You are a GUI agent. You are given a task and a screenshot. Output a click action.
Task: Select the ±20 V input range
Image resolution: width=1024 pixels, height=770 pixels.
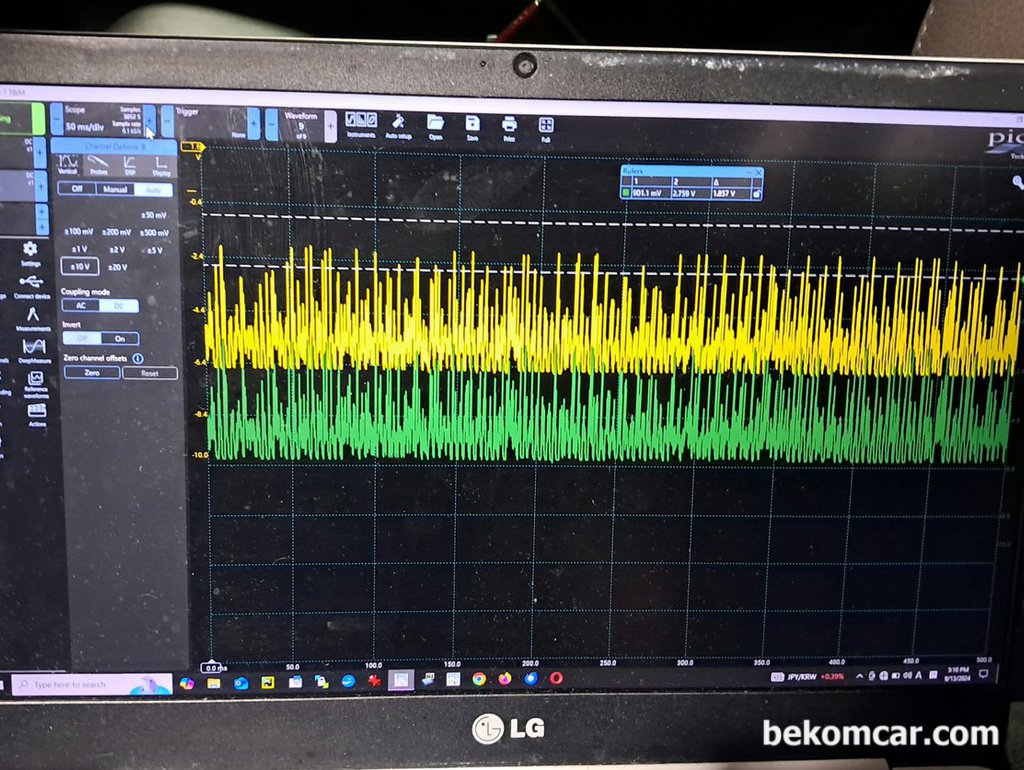pyautogui.click(x=117, y=266)
